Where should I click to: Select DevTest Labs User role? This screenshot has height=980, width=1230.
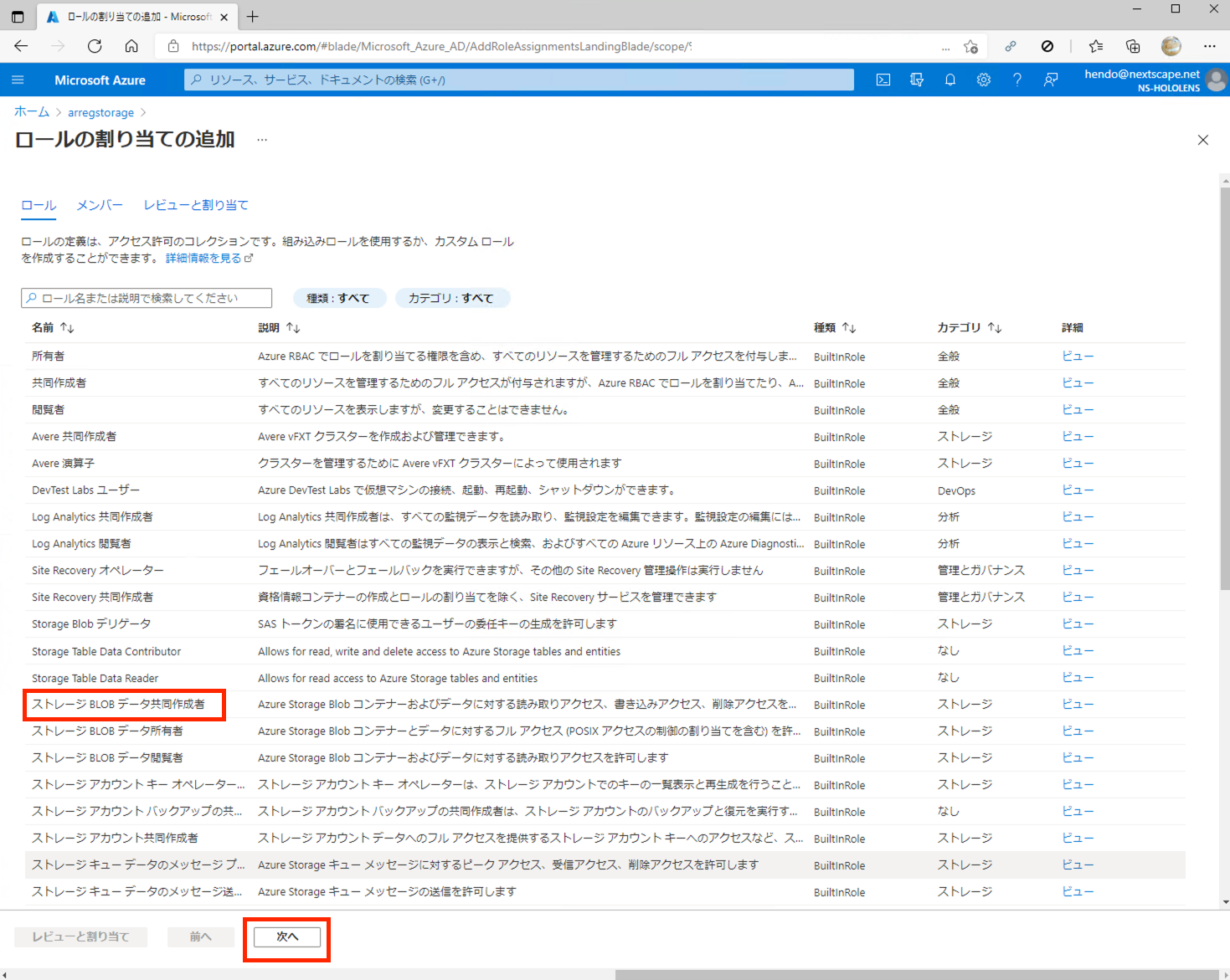click(85, 490)
